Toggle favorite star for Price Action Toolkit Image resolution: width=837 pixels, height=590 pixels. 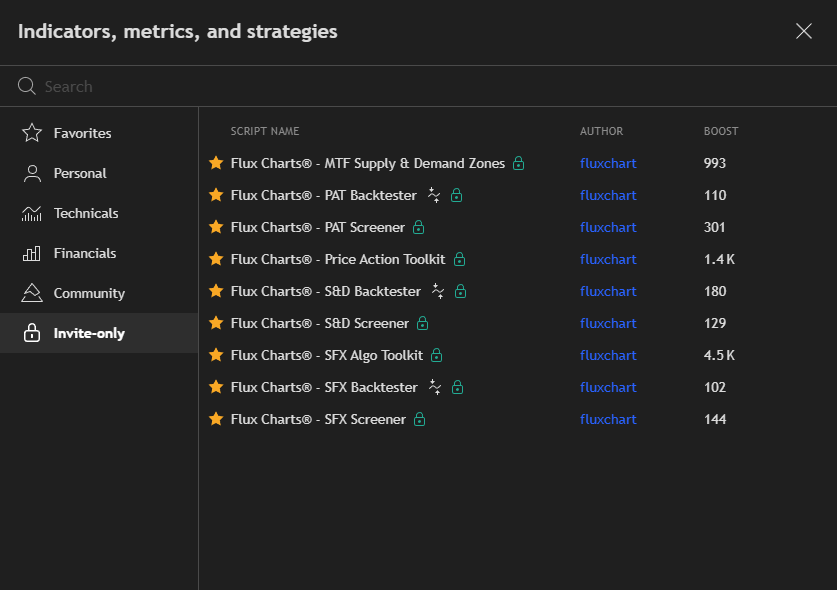click(x=216, y=259)
